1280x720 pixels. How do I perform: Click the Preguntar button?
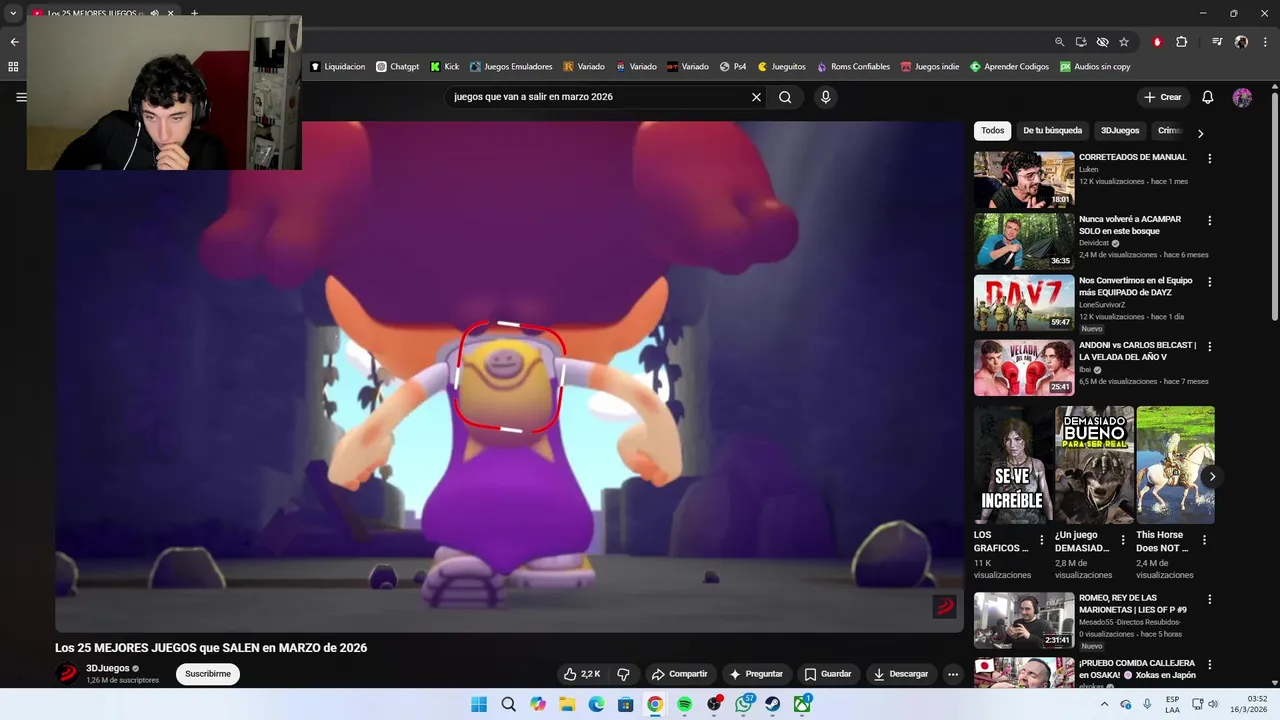[x=756, y=674]
